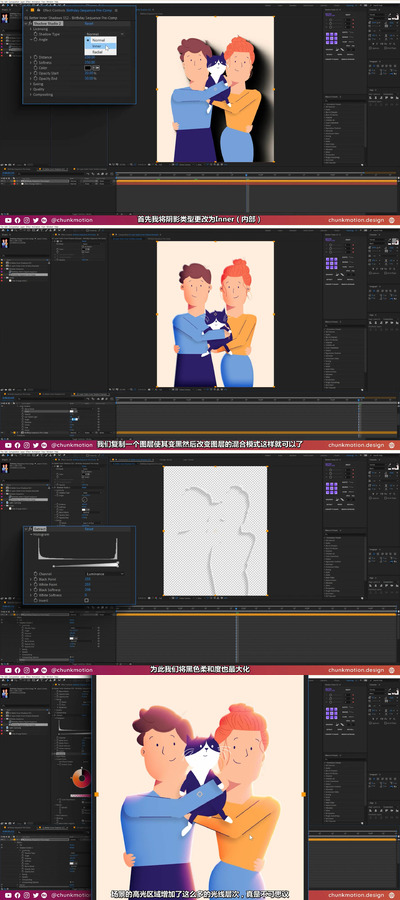The width and height of the screenshot is (400, 900).
Task: Toggle the Black Point stopwatch
Action: tap(36, 579)
